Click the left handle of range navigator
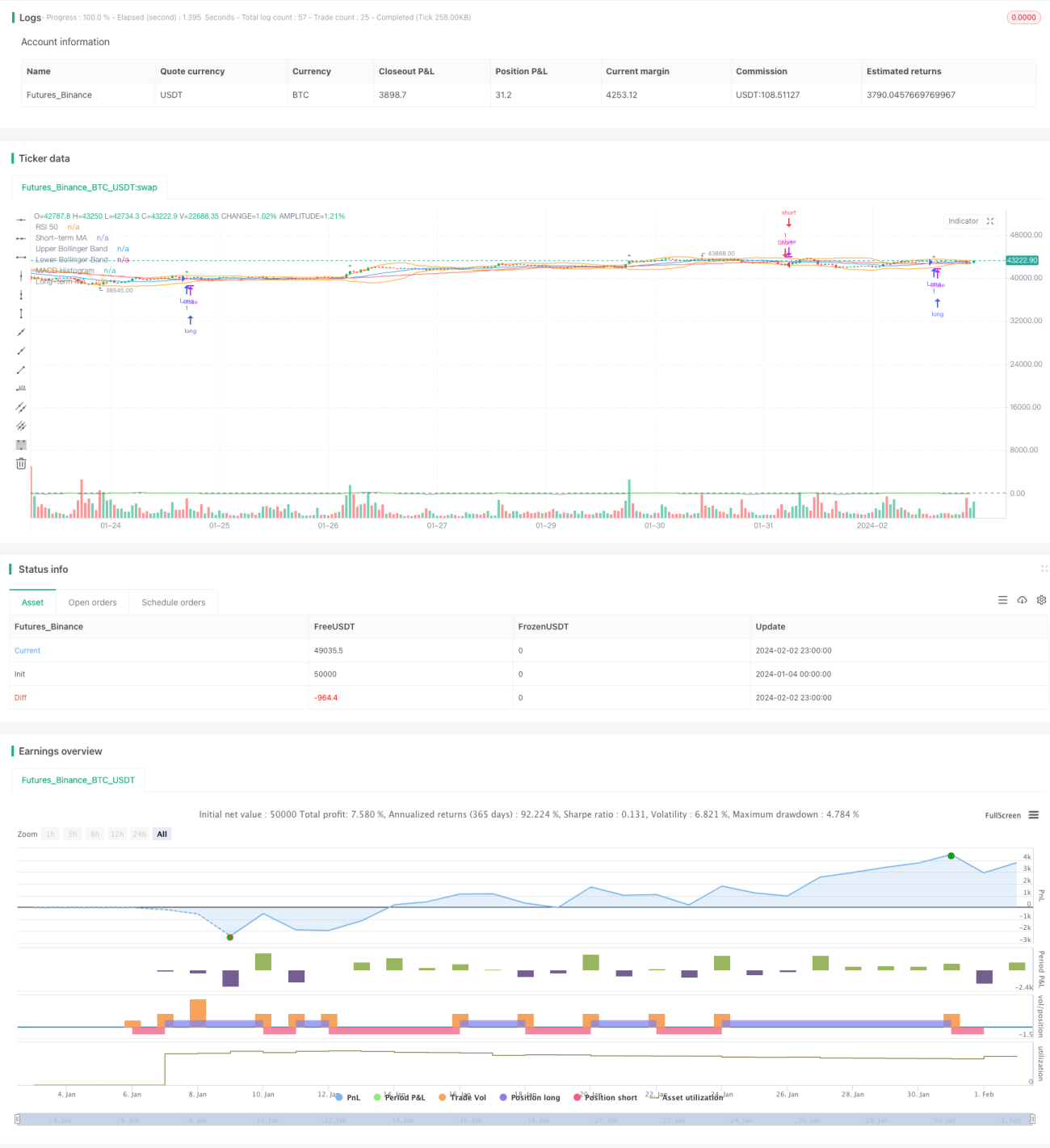Image resolution: width=1050 pixels, height=1148 pixels. click(x=18, y=1119)
